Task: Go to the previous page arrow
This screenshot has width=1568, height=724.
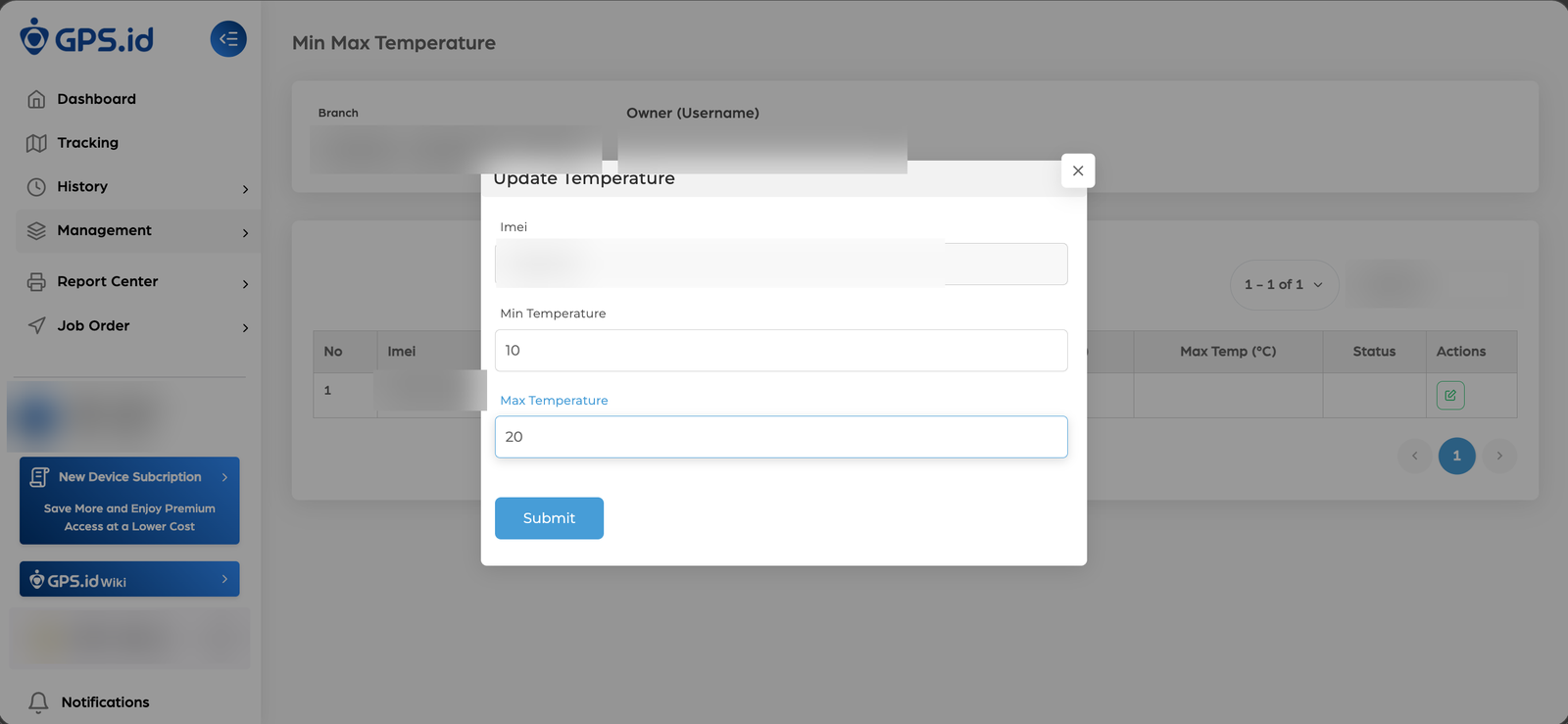Action: pos(1414,456)
